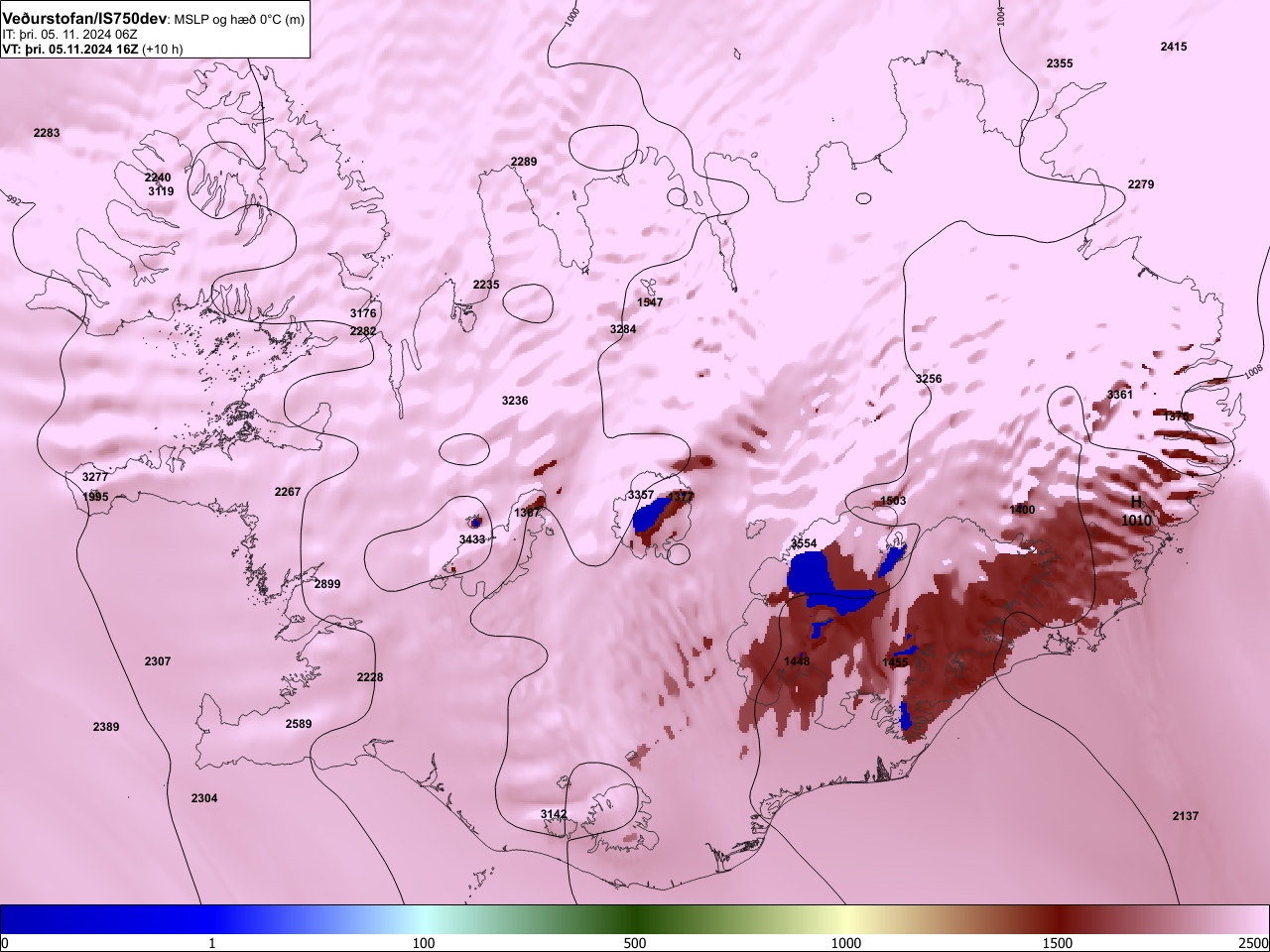Click the 500 tick on the color scale
This screenshot has width=1270, height=952.
pos(635,943)
